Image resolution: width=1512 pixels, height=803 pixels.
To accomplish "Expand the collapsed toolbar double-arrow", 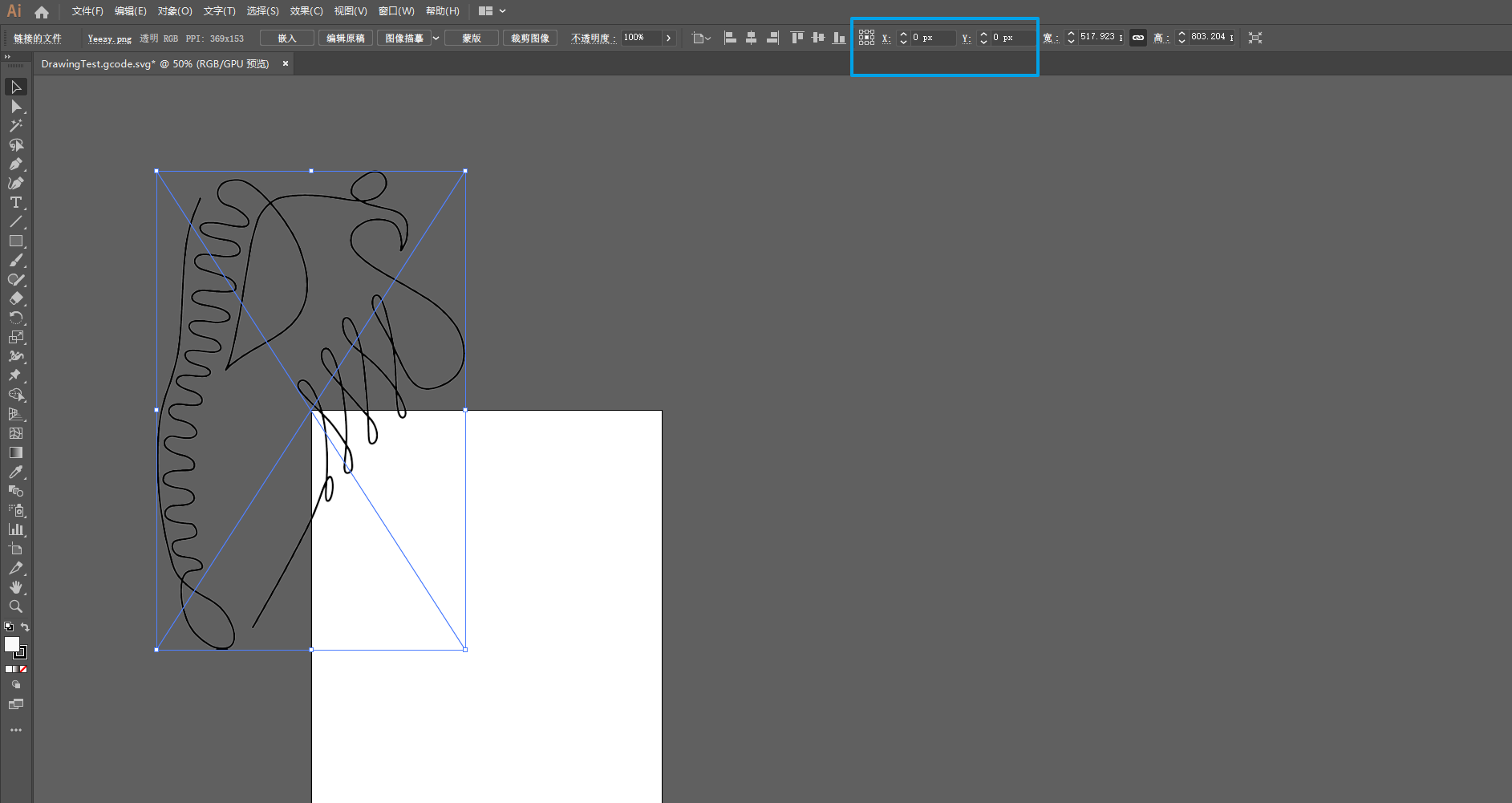I will point(7,56).
